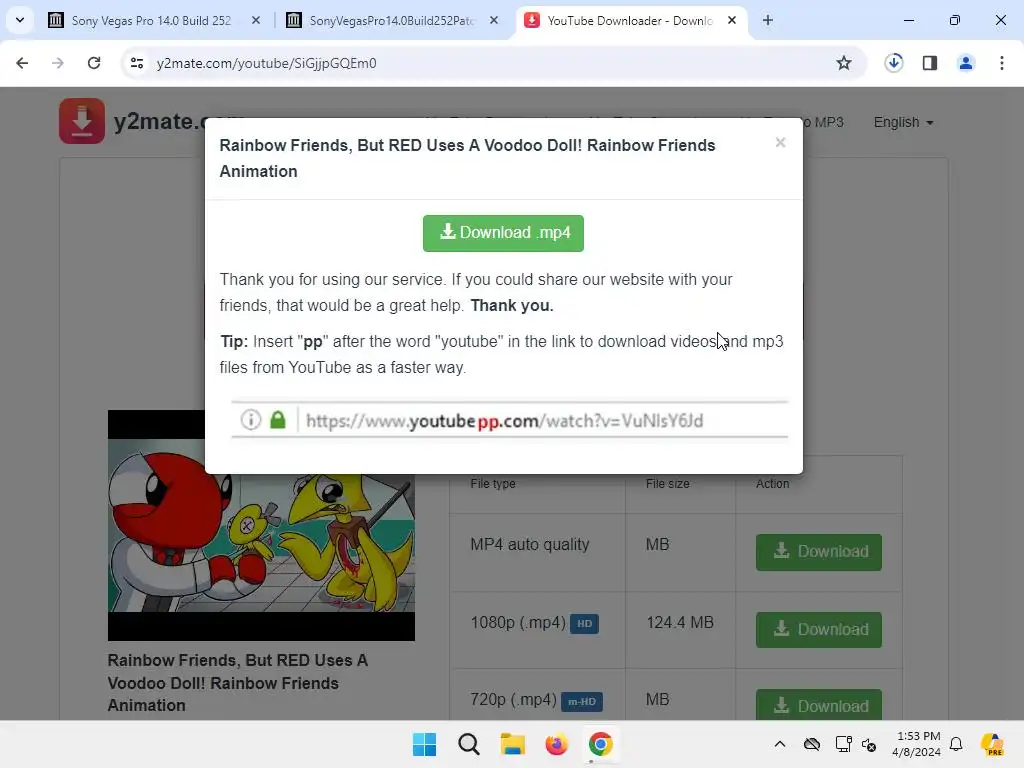Click the File size column header
The image size is (1024, 768).
tap(667, 484)
